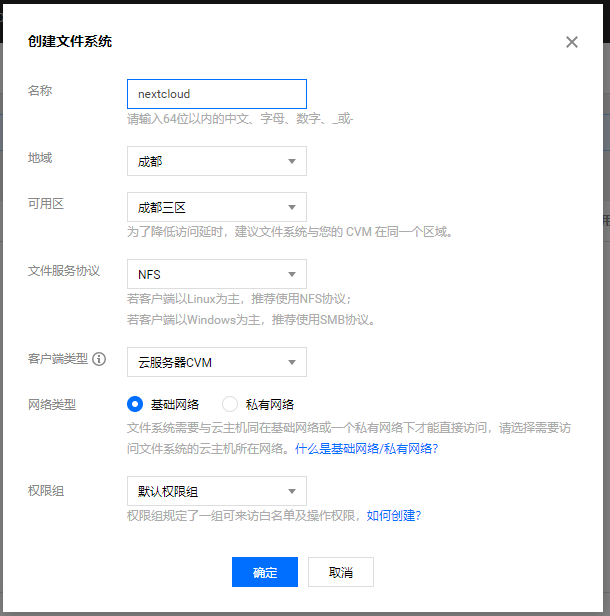610x616 pixels.
Task: Open the 地域 dropdown showing 成都
Action: pyautogui.click(x=216, y=161)
